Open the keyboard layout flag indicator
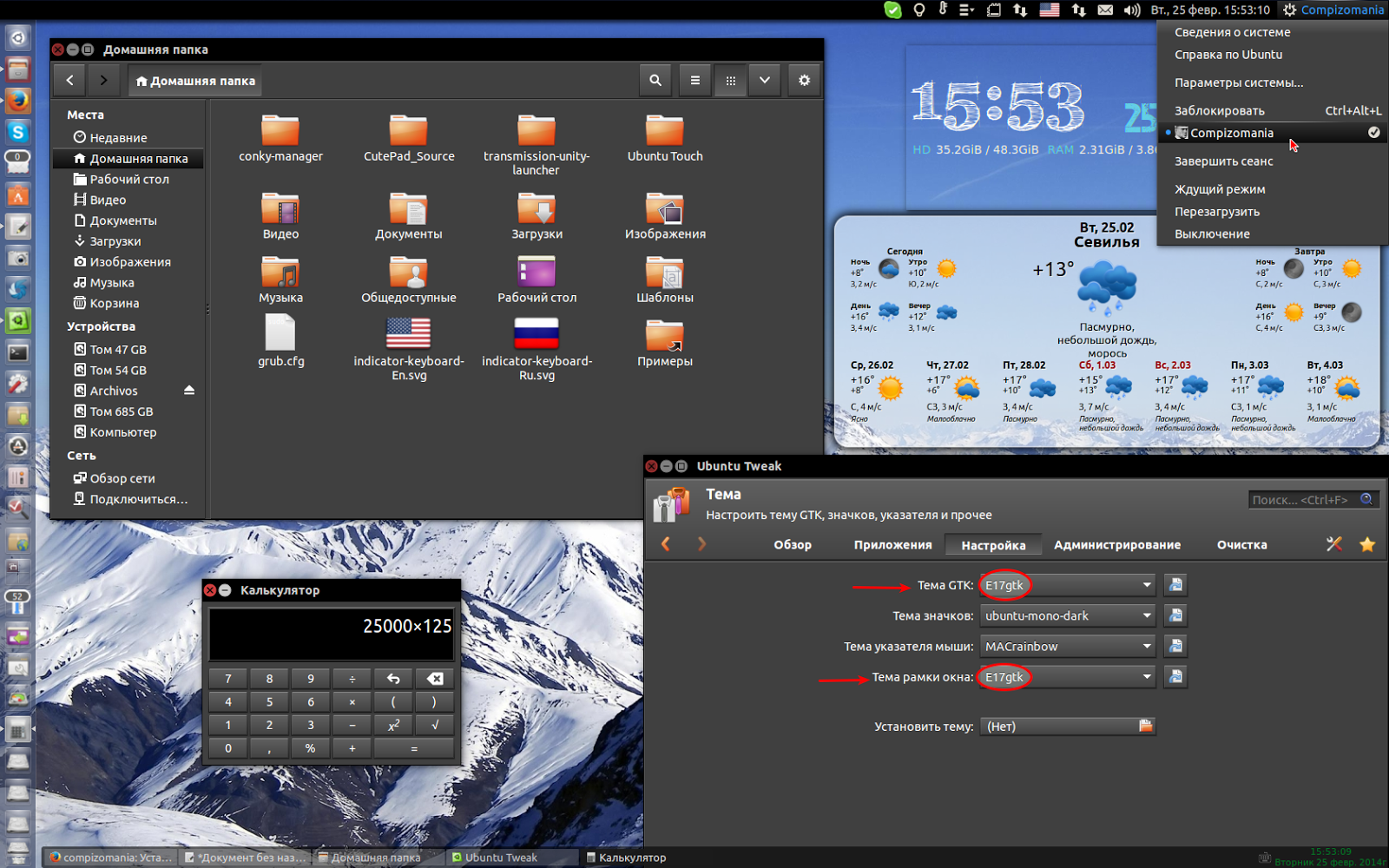This screenshot has height=868, width=1389. (1050, 10)
